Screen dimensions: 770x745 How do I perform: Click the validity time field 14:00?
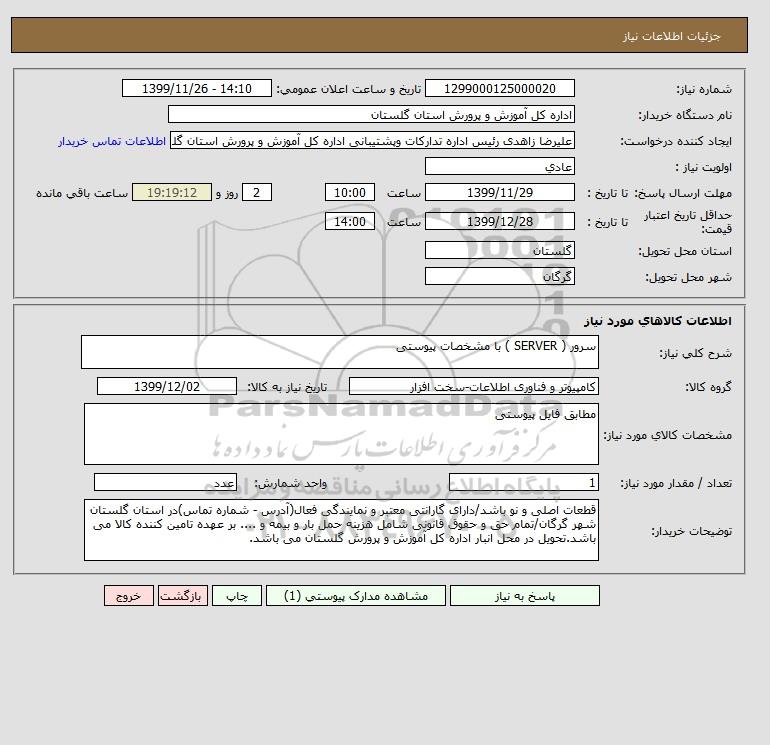[x=350, y=221]
